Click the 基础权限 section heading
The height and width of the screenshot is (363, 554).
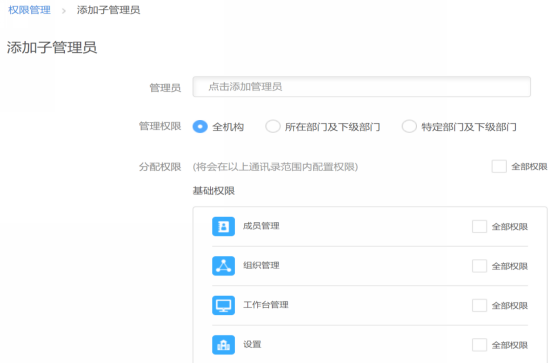point(214,191)
